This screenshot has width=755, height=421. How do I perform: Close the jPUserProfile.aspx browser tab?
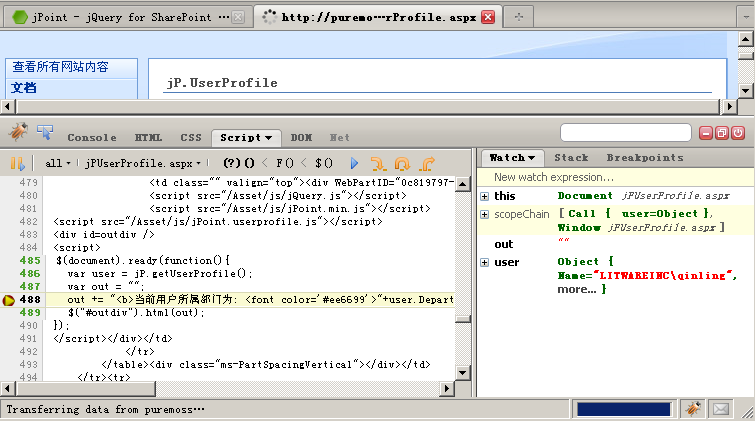click(488, 17)
